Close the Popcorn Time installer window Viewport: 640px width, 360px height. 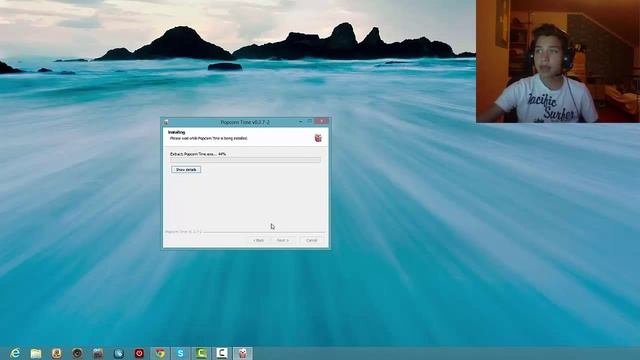coord(322,121)
